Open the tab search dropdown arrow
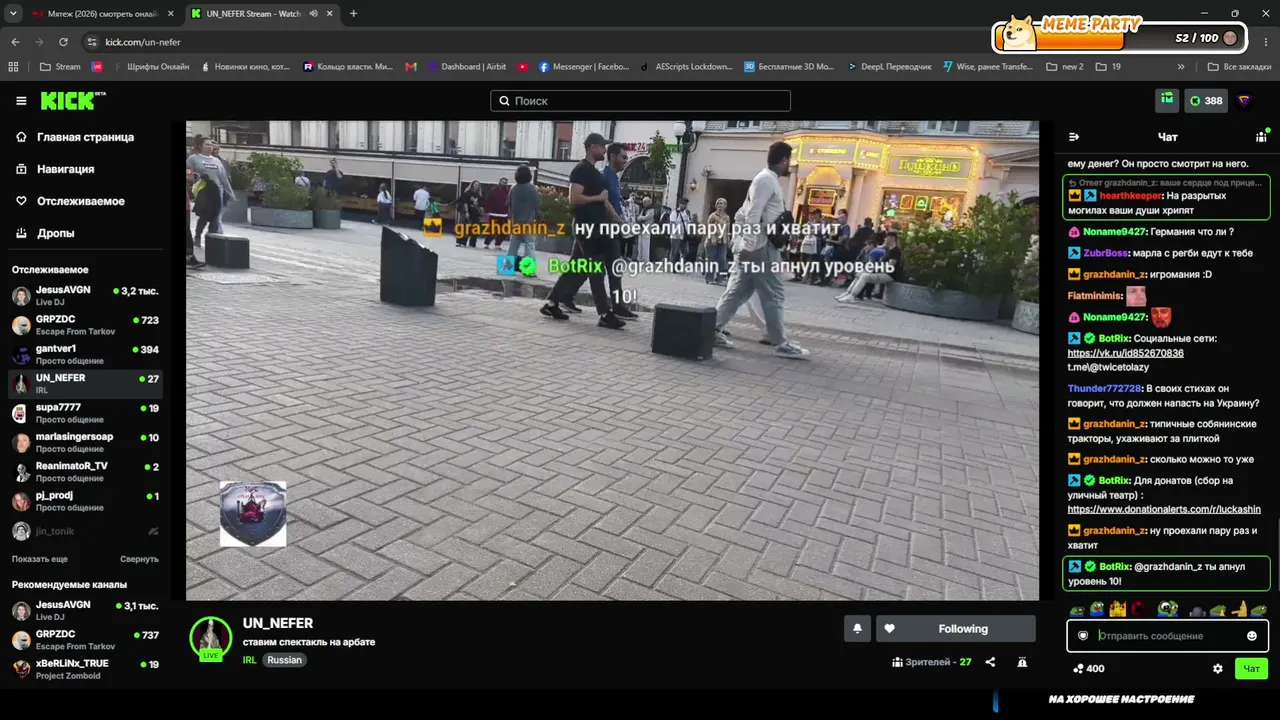This screenshot has height=720, width=1280. coord(13,14)
